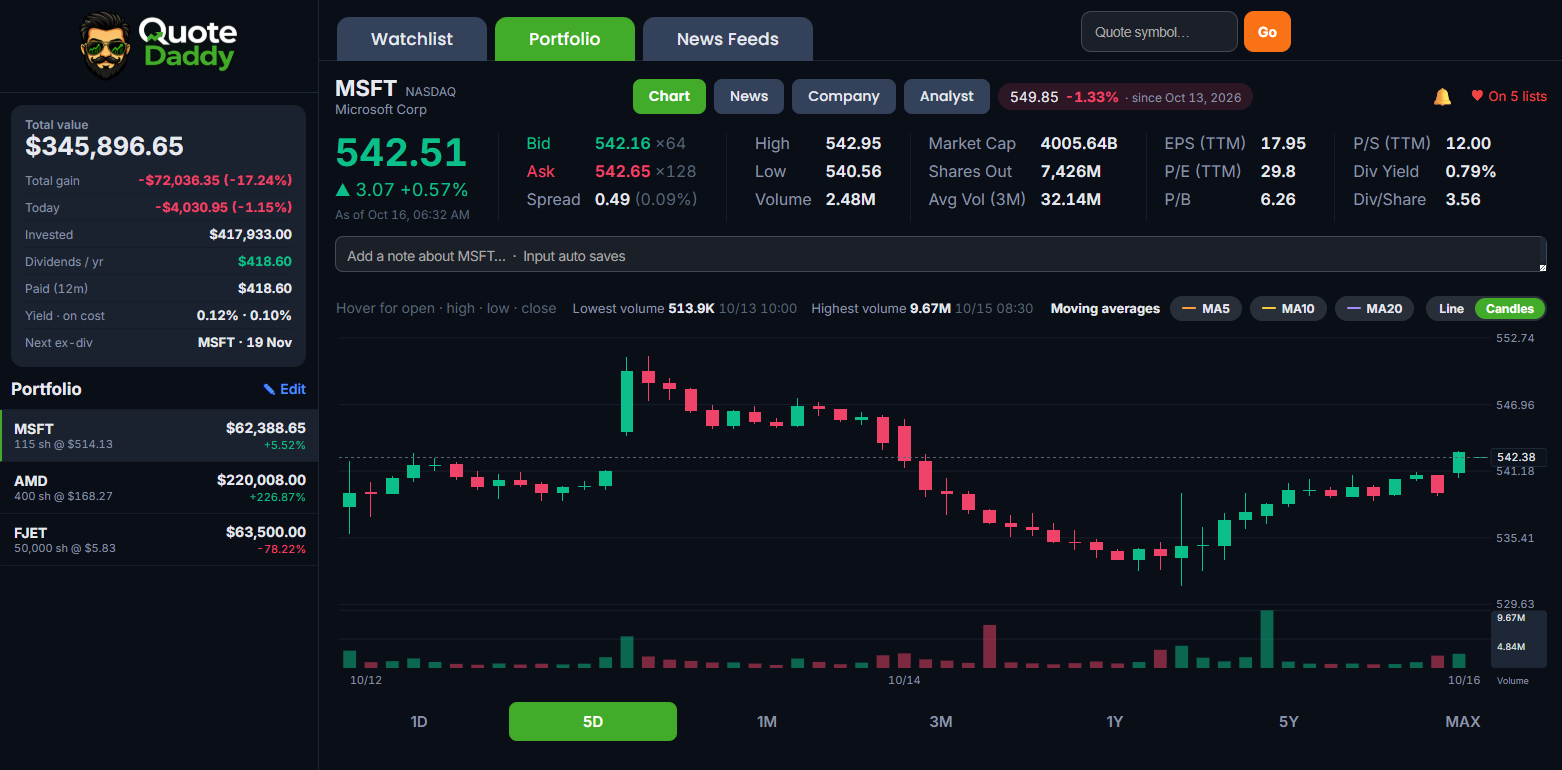Click the Total value '$345,896.65' figure
Image resolution: width=1562 pixels, height=770 pixels.
105,147
